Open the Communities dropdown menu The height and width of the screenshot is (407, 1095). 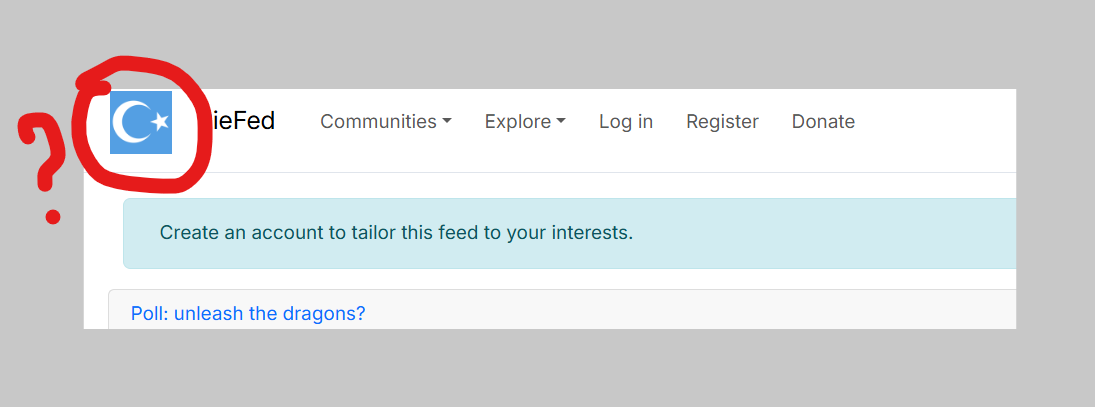click(x=378, y=122)
